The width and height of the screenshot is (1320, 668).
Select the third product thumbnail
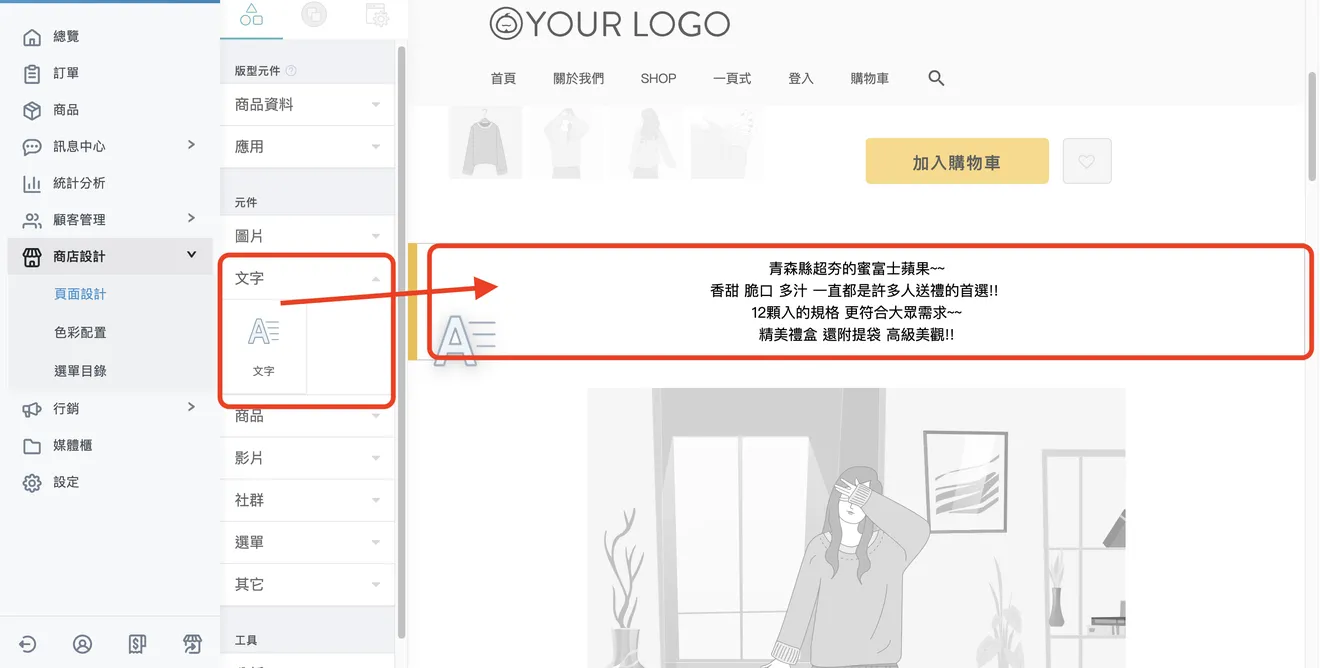tap(646, 143)
